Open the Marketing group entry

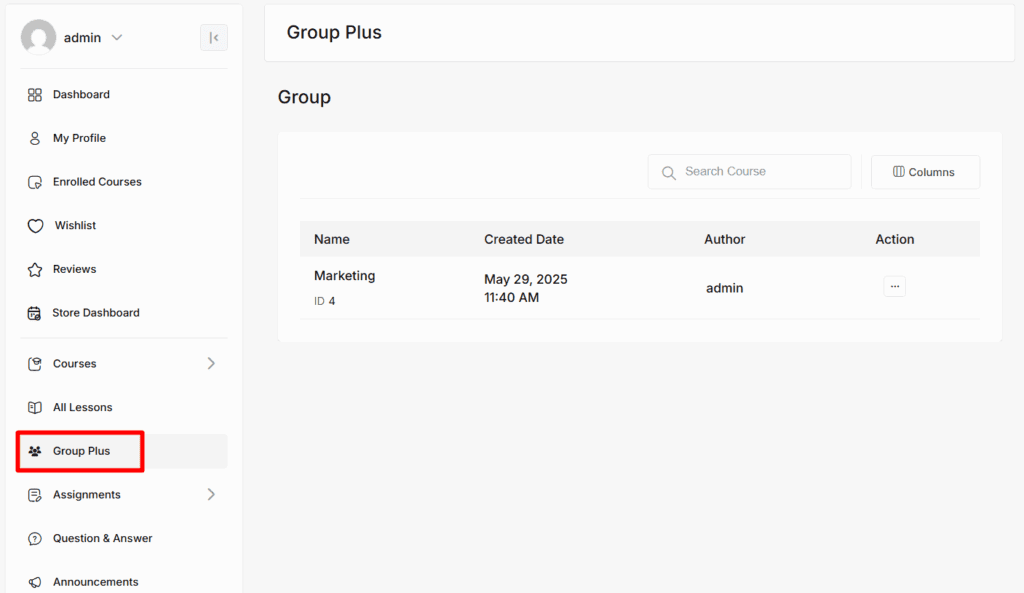pos(344,275)
